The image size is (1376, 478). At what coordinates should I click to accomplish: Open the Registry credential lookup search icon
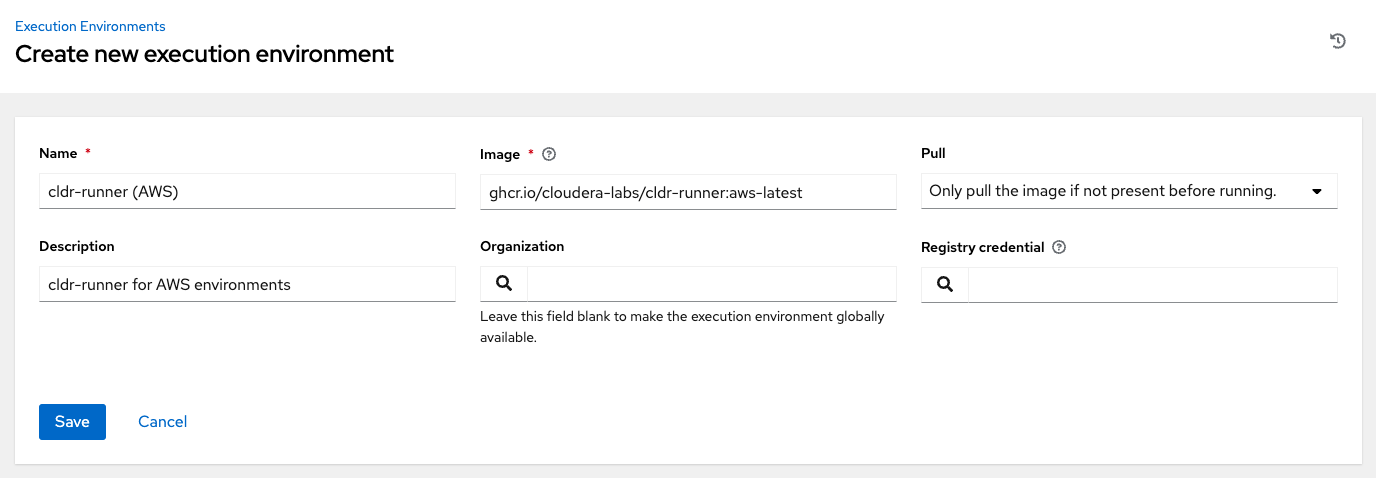pyautogui.click(x=945, y=285)
